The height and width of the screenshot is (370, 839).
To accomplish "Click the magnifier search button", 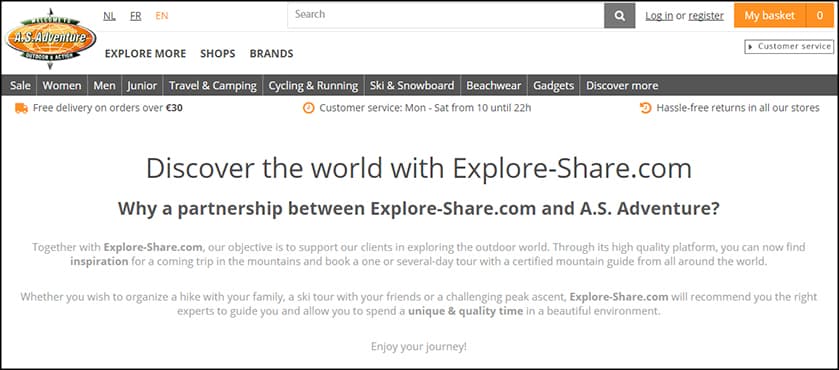I will pos(620,16).
